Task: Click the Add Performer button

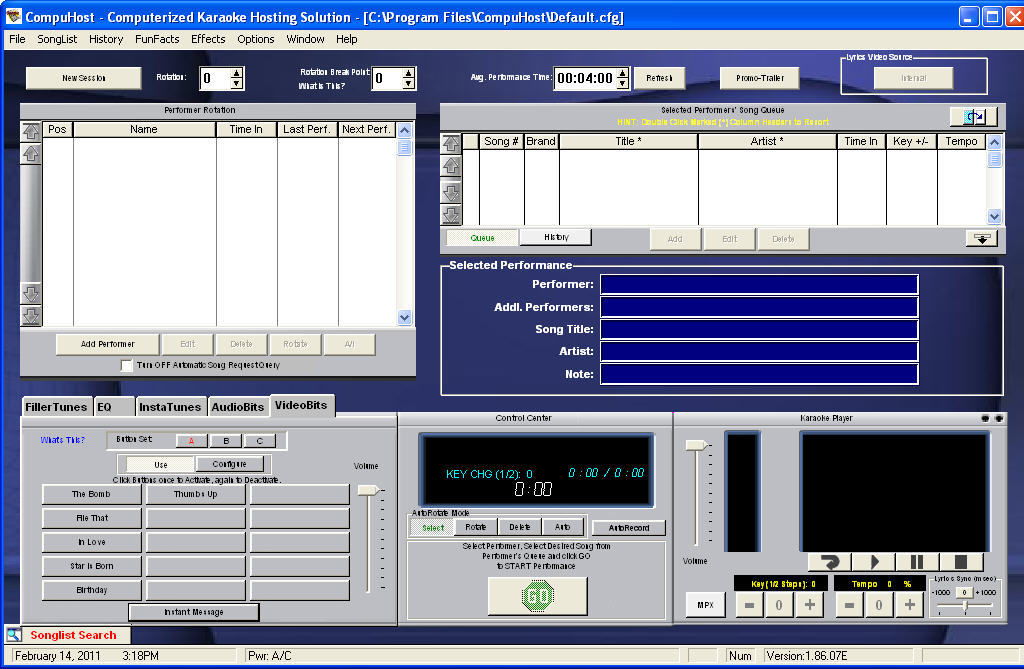Action: coord(109,344)
